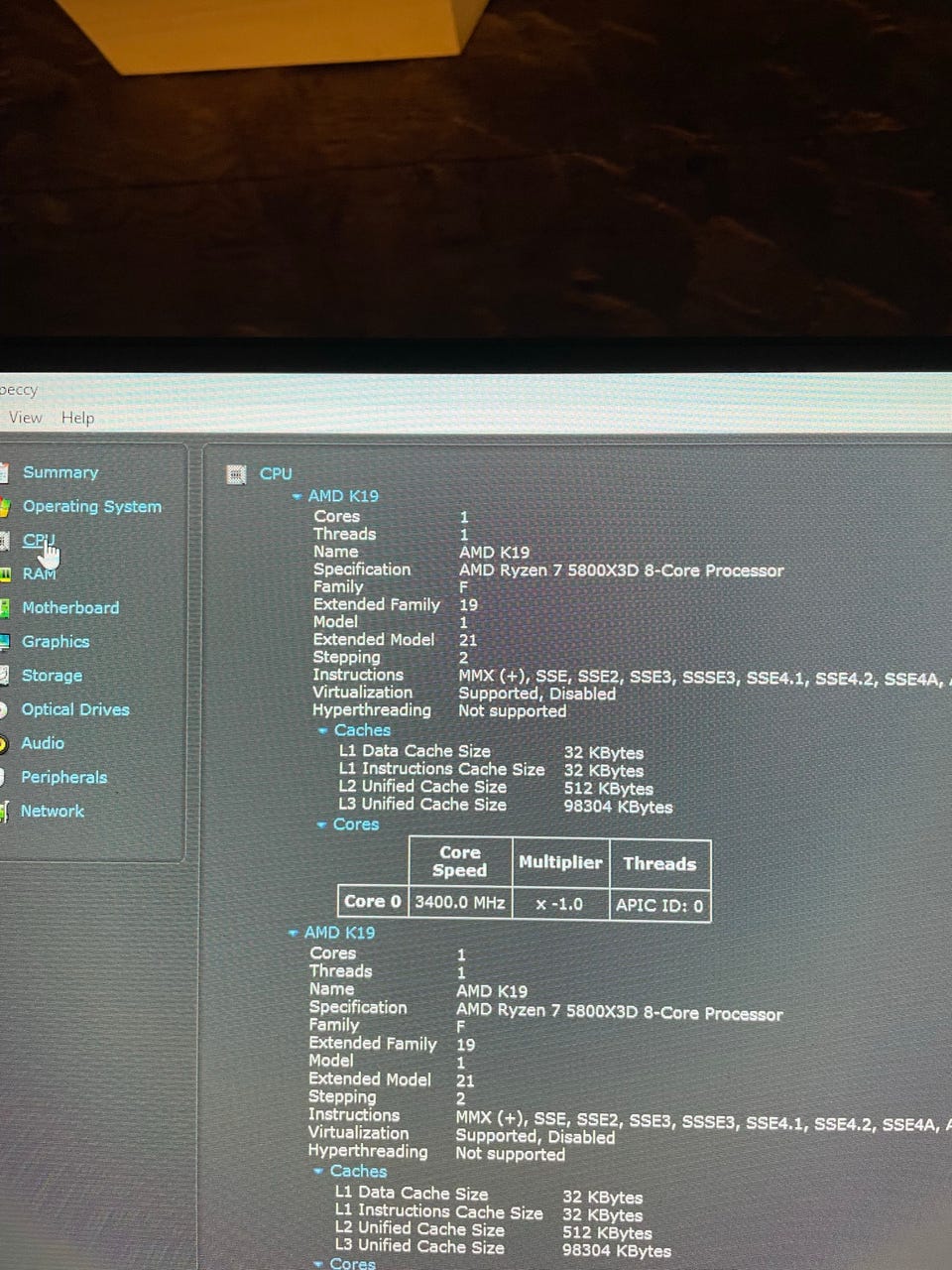
Task: Open the Help menu
Action: (77, 418)
